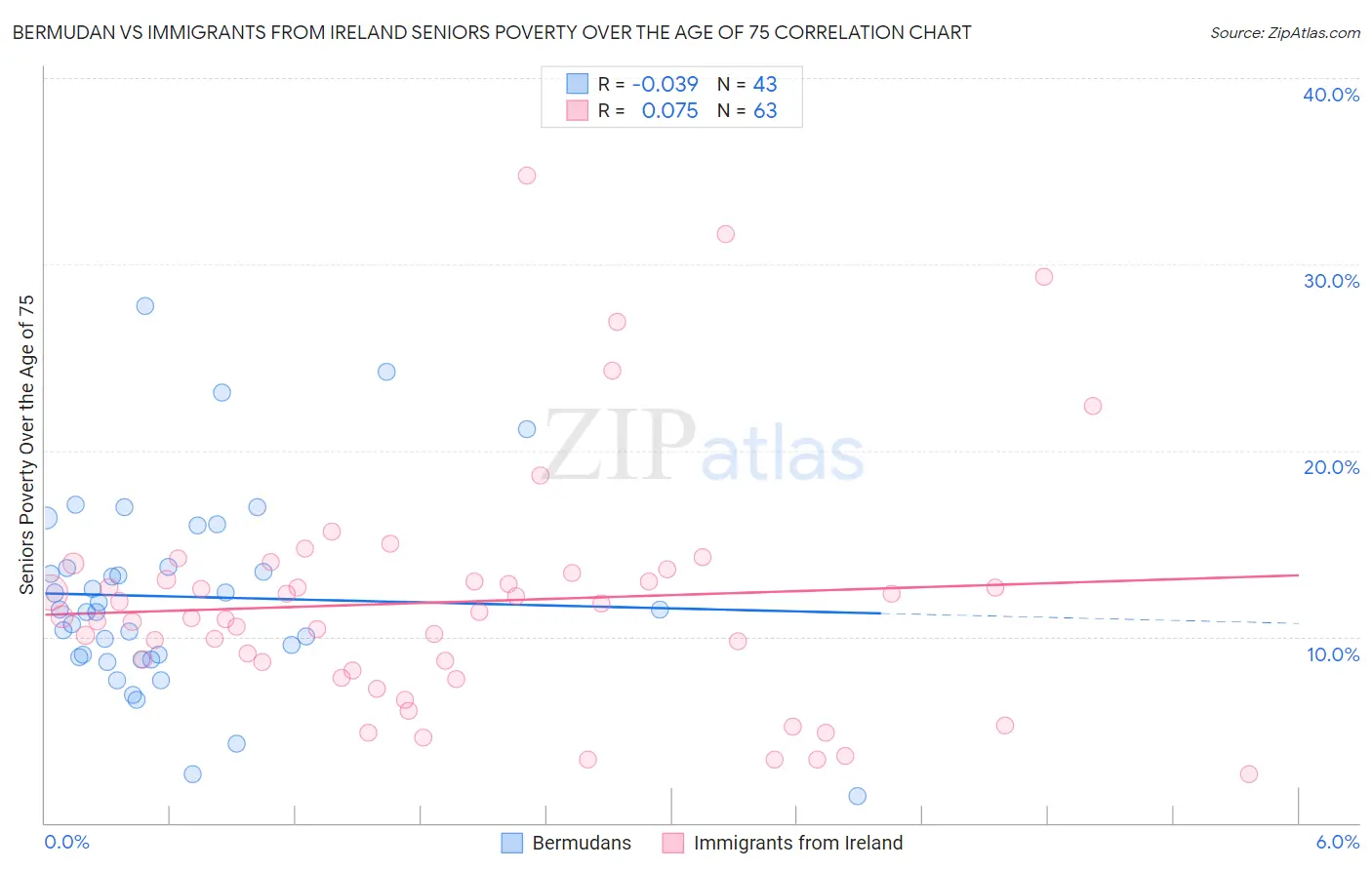Click the blue swatch beside R = -0.039
Screen dimensions: 1372x870
[x=578, y=84]
